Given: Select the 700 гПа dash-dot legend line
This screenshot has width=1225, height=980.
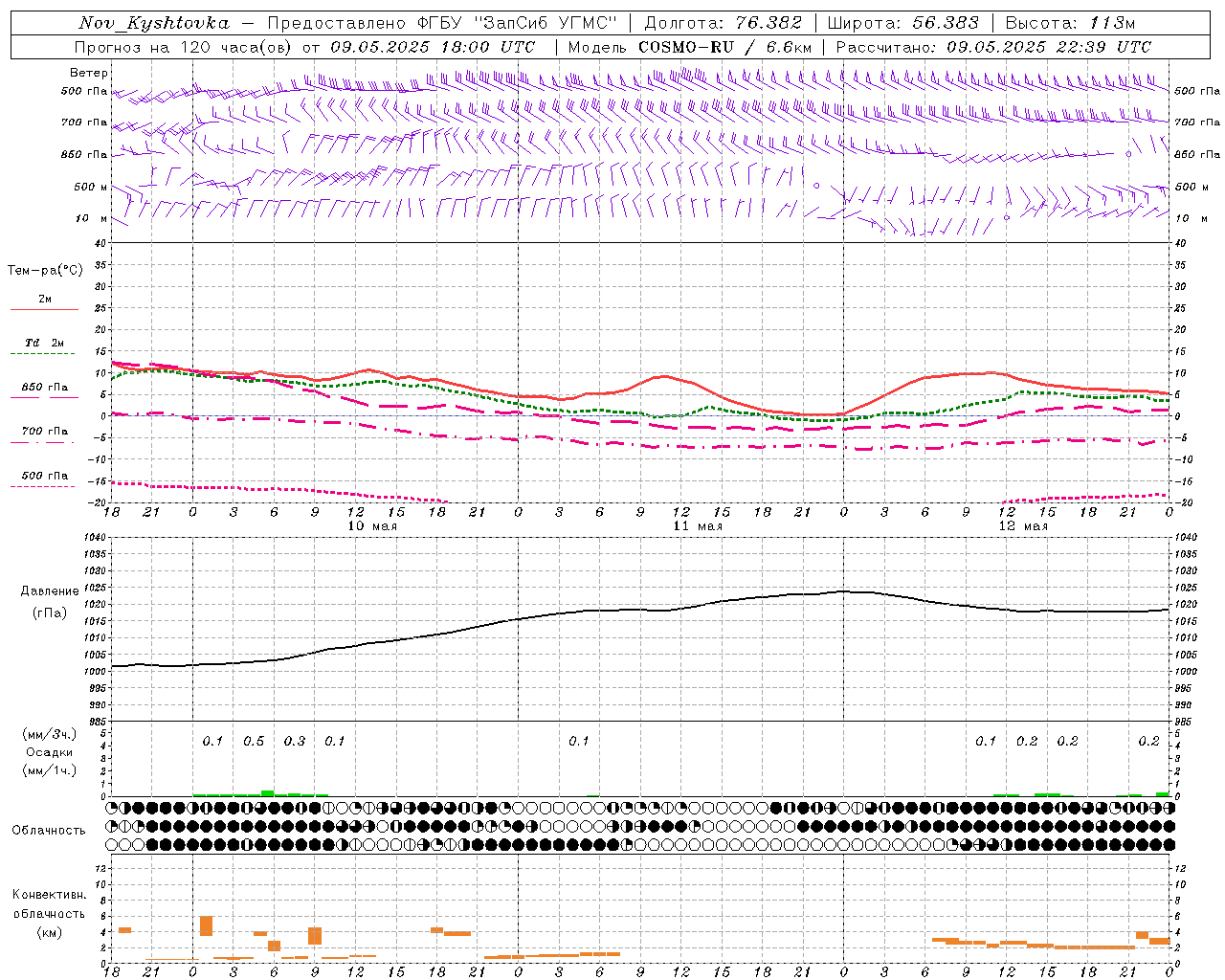Looking at the screenshot, I should [44, 442].
